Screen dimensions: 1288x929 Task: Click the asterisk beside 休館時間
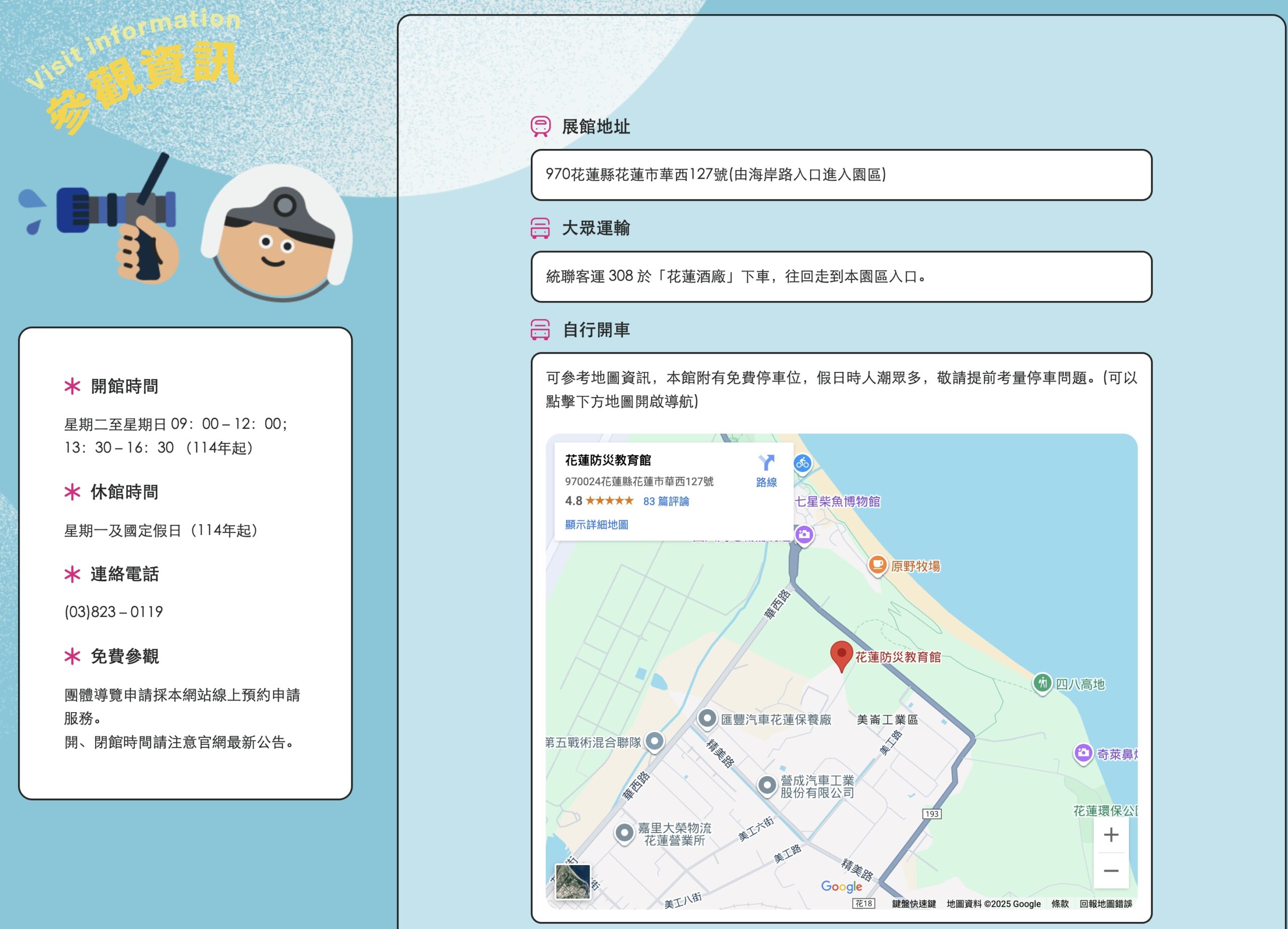point(72,492)
